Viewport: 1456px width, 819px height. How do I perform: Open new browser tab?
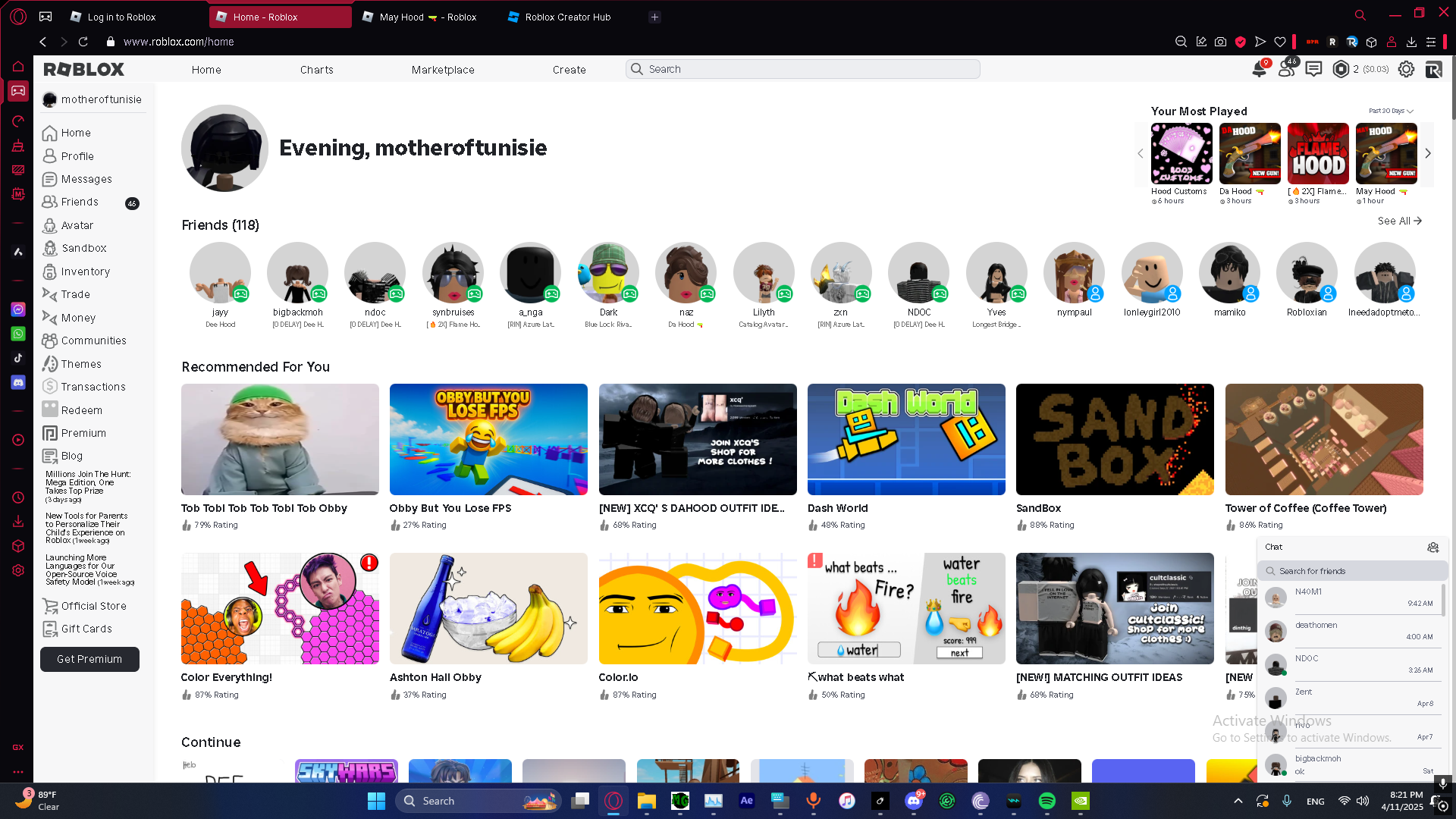654,17
